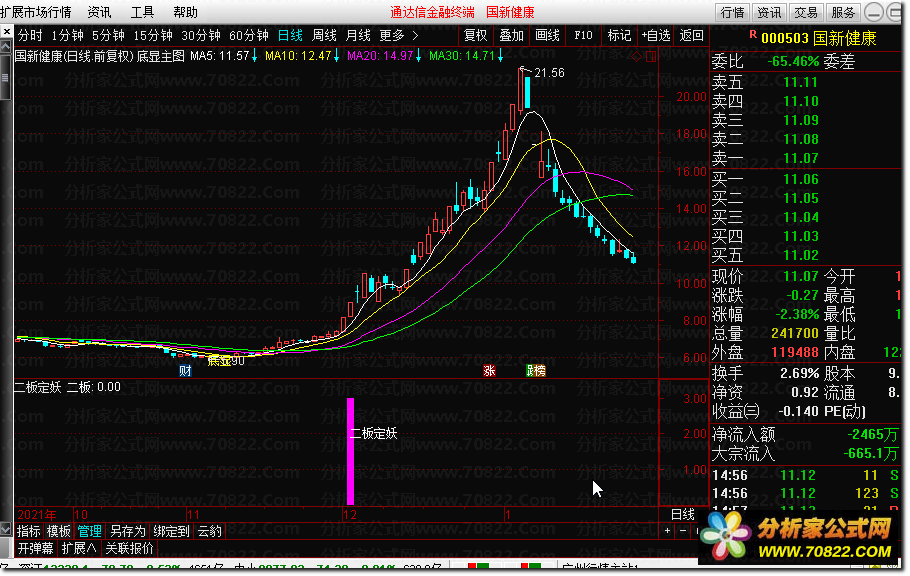Select the 周线 weekly chart tab
Screen dimensions: 910x576
pyautogui.click(x=324, y=36)
